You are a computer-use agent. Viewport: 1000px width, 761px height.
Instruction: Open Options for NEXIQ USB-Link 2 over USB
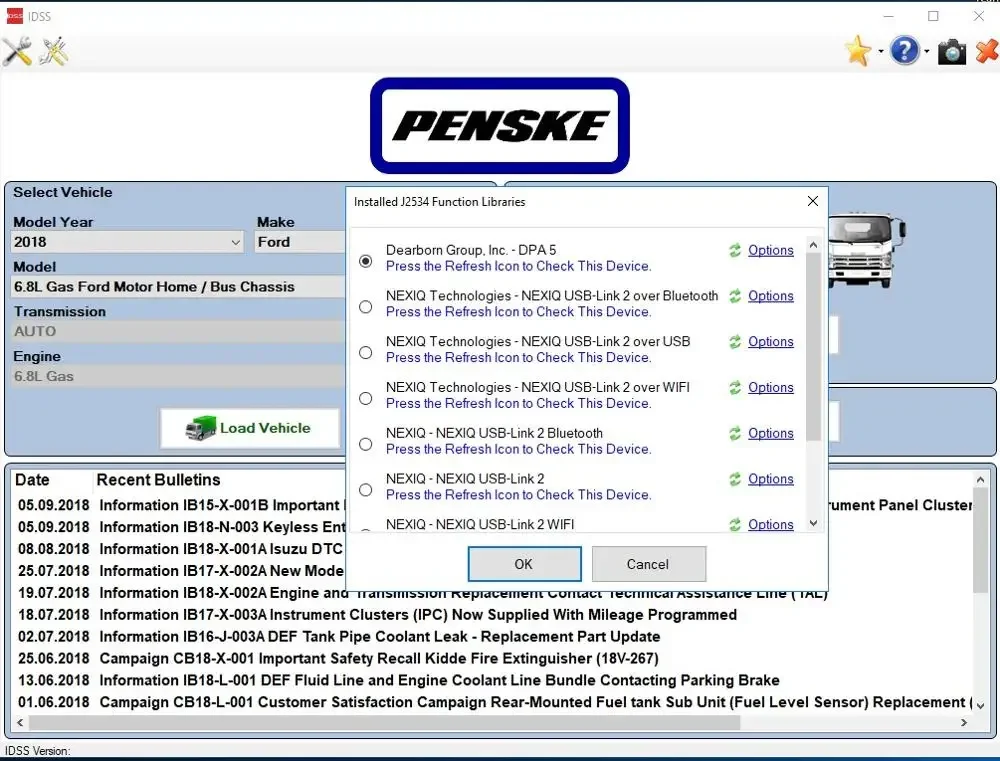pos(770,342)
